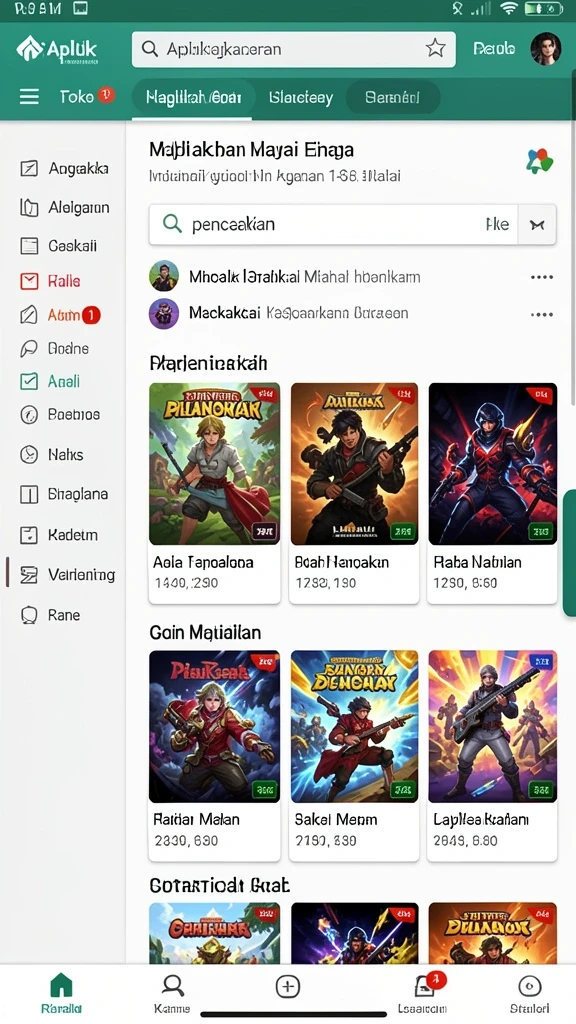Open the hamburger menu beside Toko
576x1024 pixels.
point(29,97)
